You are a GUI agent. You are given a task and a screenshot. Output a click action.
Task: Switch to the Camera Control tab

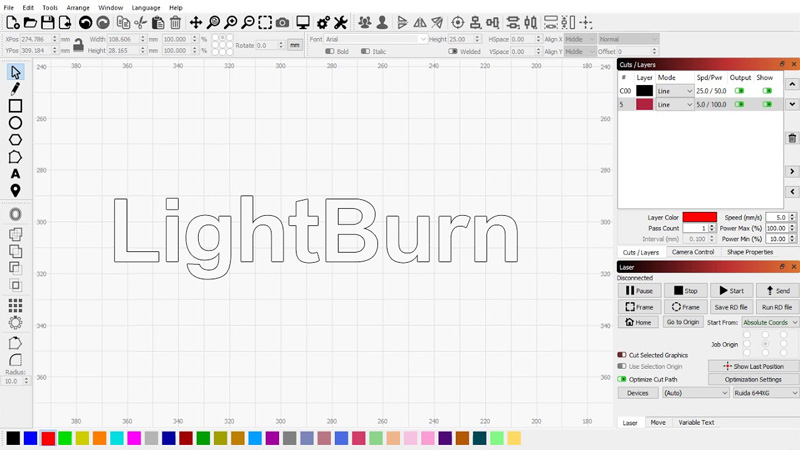tap(692, 252)
